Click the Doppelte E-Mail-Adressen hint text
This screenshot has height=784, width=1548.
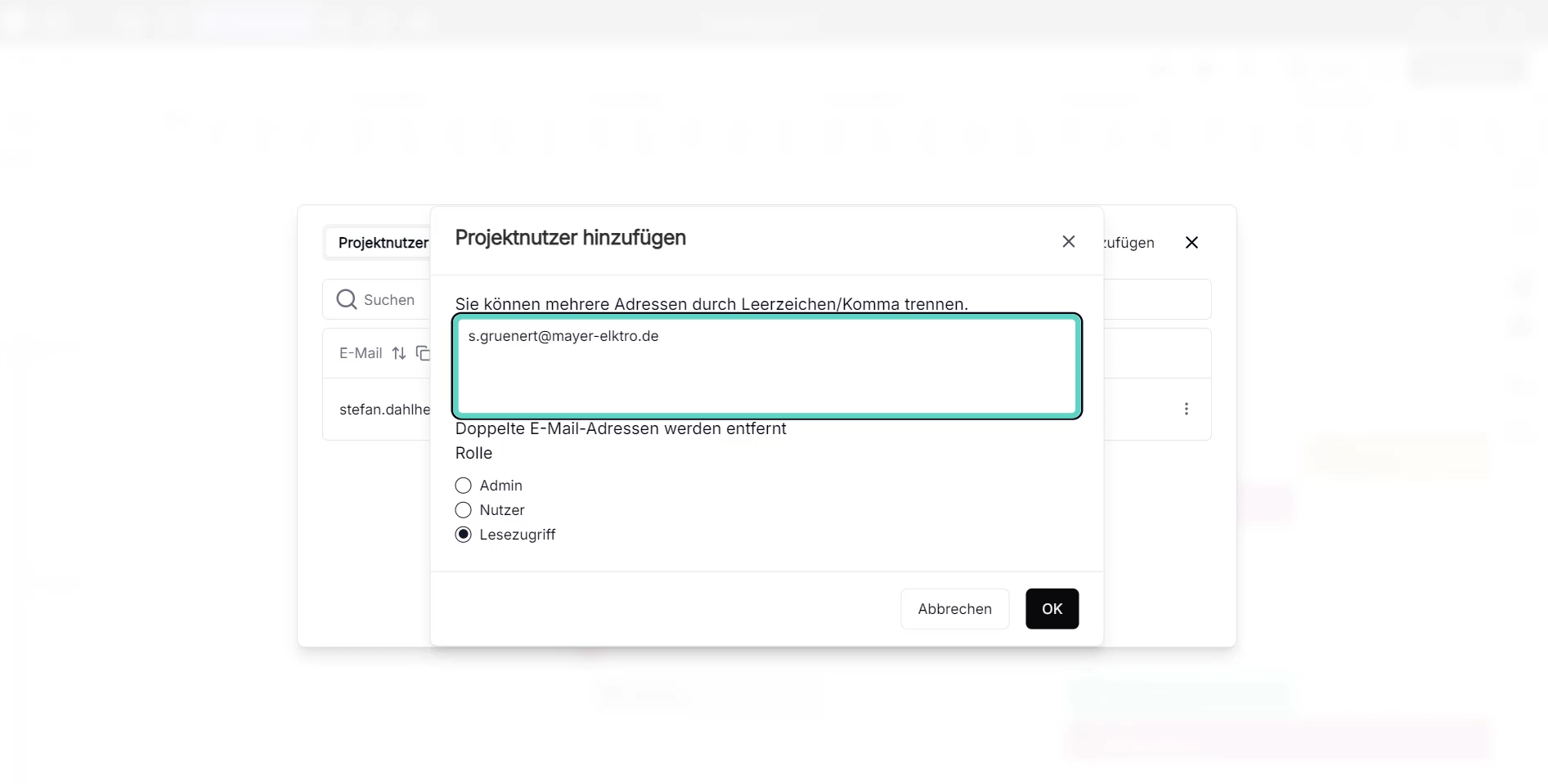(621, 429)
